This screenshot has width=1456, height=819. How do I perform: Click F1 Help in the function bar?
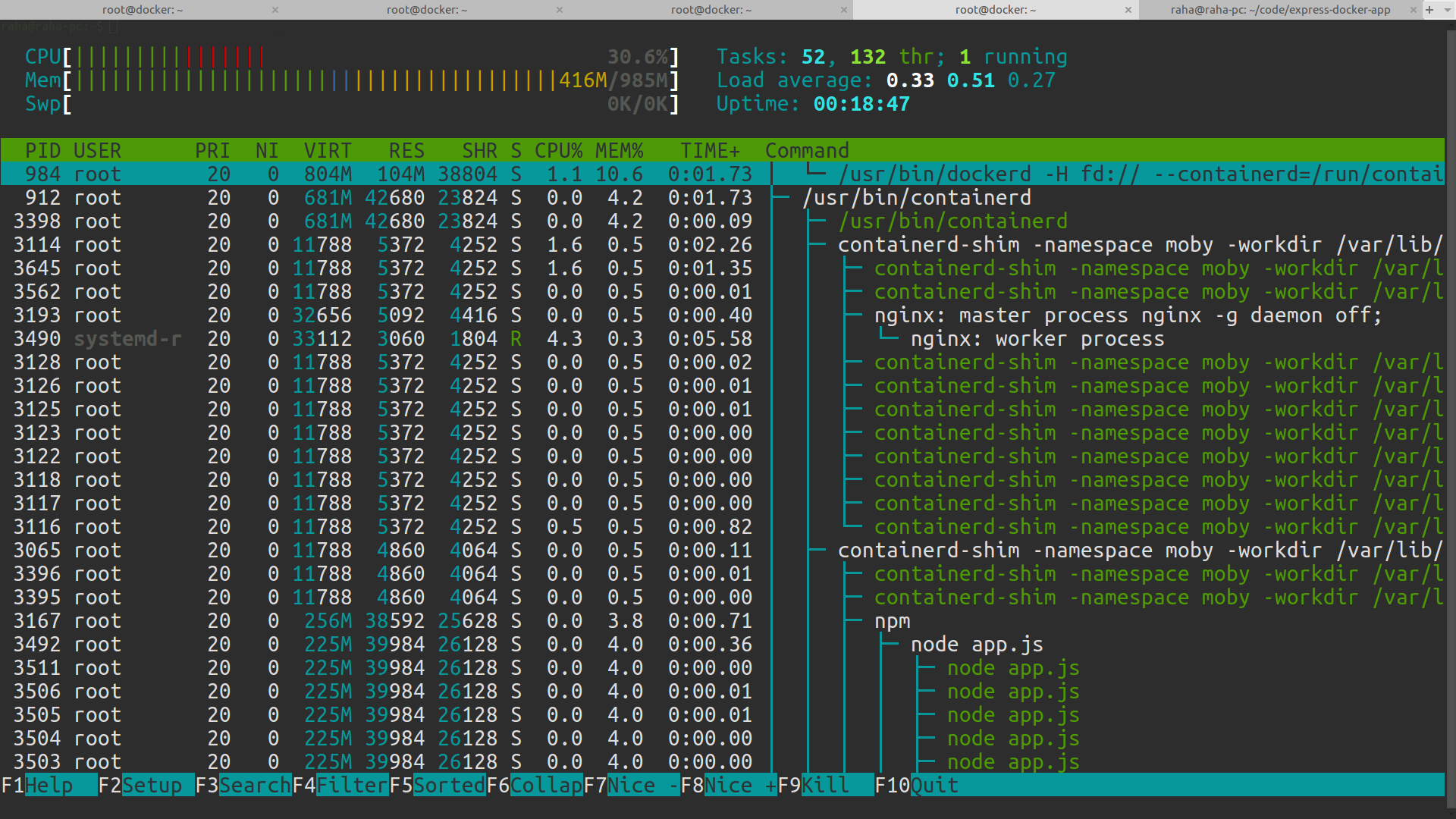coord(49,785)
